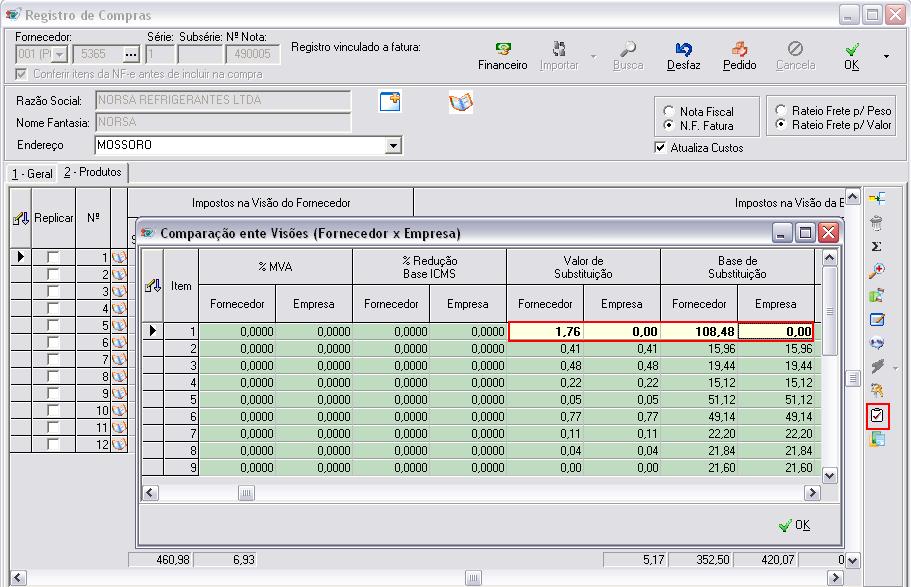
Task: Switch to the 1 - Geral tab
Action: (x=32, y=174)
